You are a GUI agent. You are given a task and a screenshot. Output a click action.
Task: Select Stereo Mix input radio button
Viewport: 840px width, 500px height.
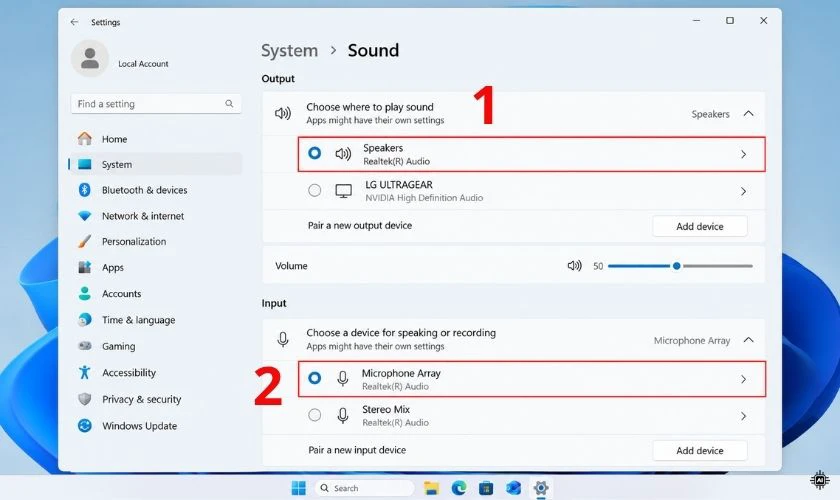[x=314, y=415]
